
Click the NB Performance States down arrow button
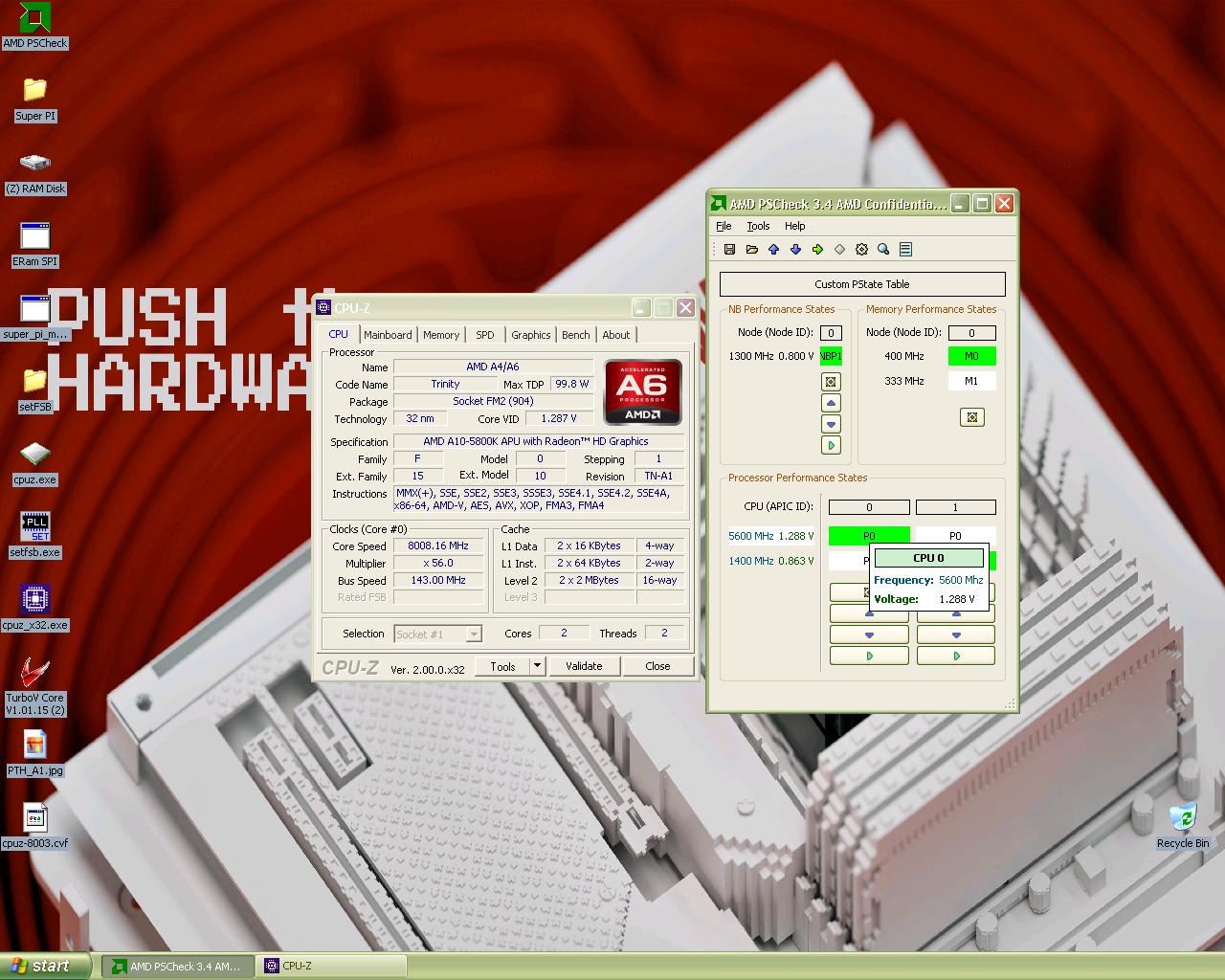pyautogui.click(x=831, y=424)
